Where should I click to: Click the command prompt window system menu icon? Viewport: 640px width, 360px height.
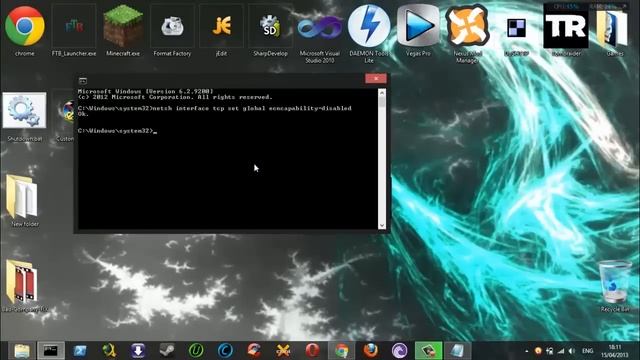[83, 80]
